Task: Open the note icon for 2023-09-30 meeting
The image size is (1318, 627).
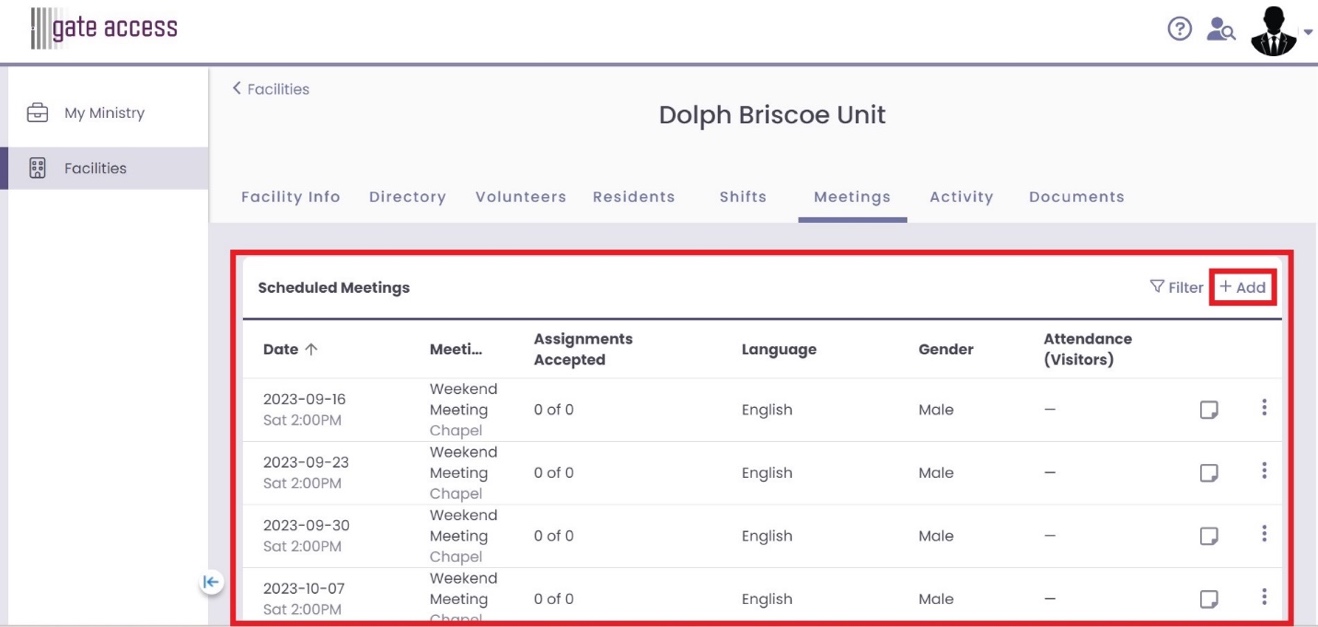Action: click(x=1209, y=536)
